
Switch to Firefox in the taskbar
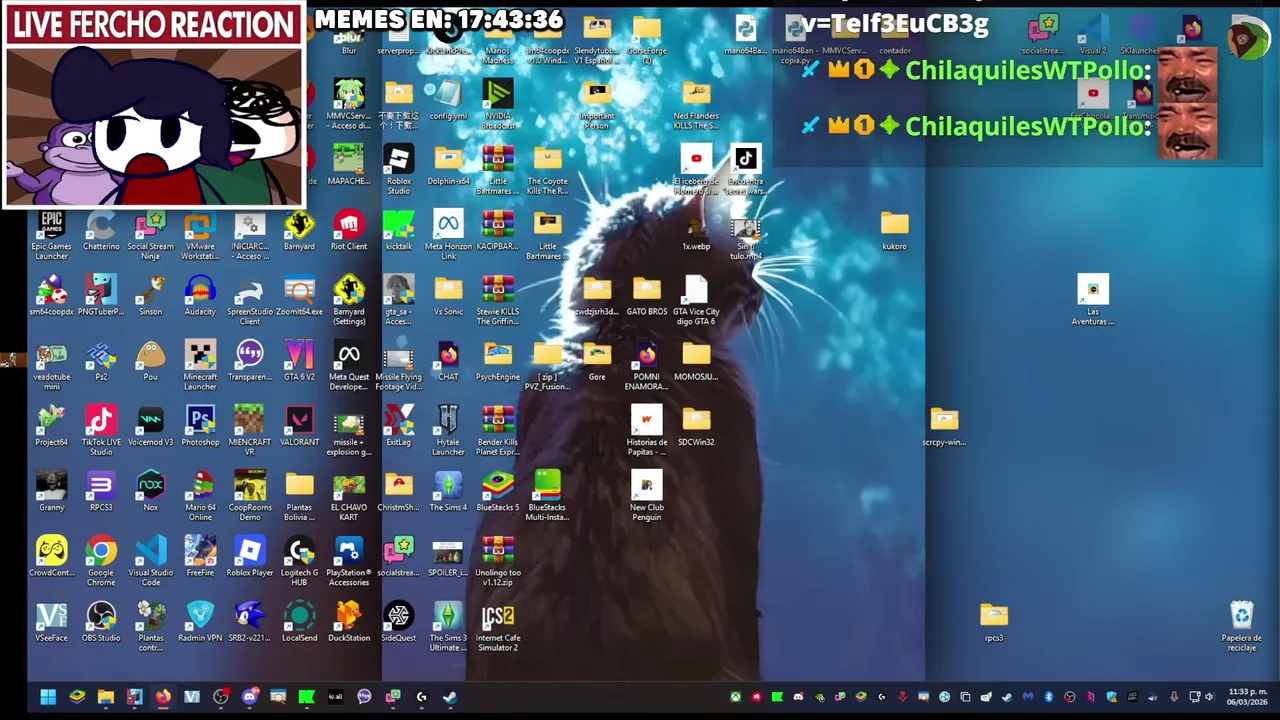[x=163, y=697]
